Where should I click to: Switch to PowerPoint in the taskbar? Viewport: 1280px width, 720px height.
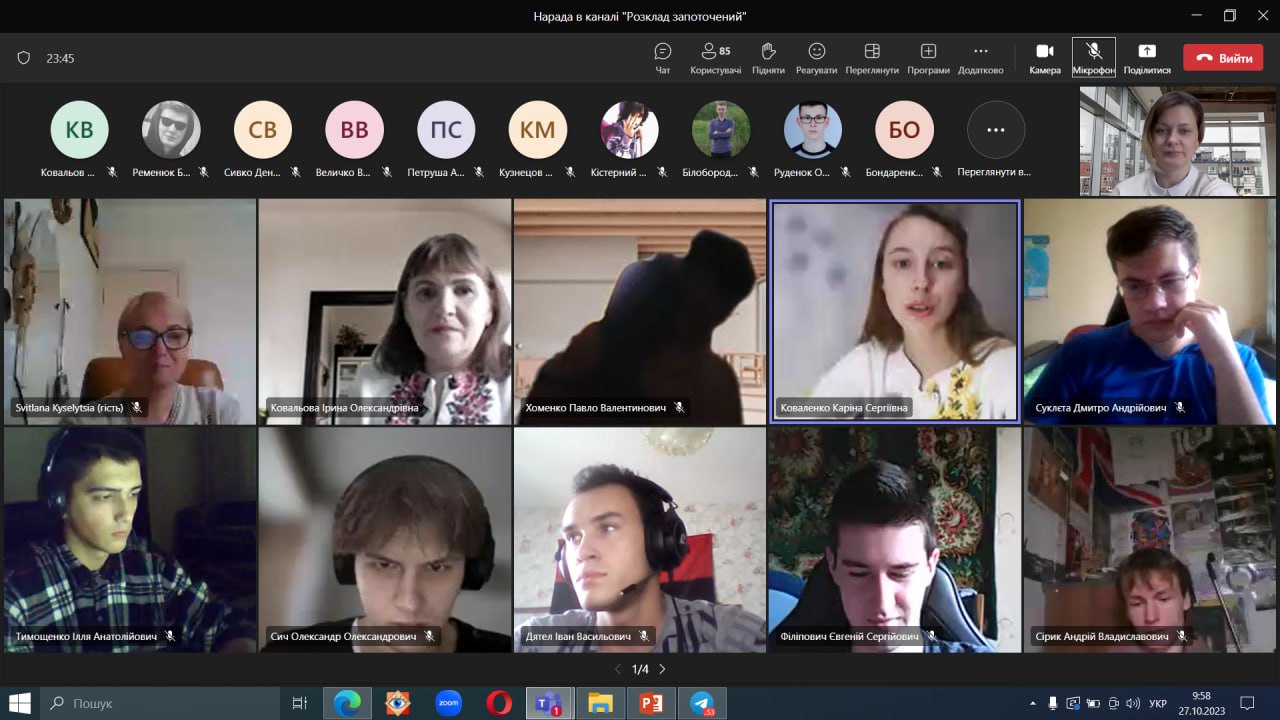pos(651,703)
